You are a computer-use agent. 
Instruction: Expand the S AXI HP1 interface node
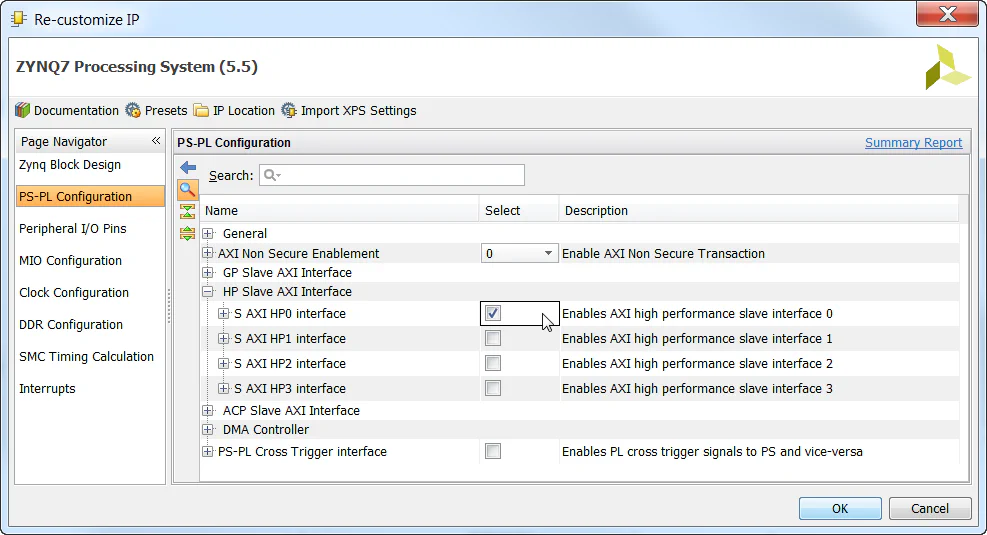pos(223,339)
